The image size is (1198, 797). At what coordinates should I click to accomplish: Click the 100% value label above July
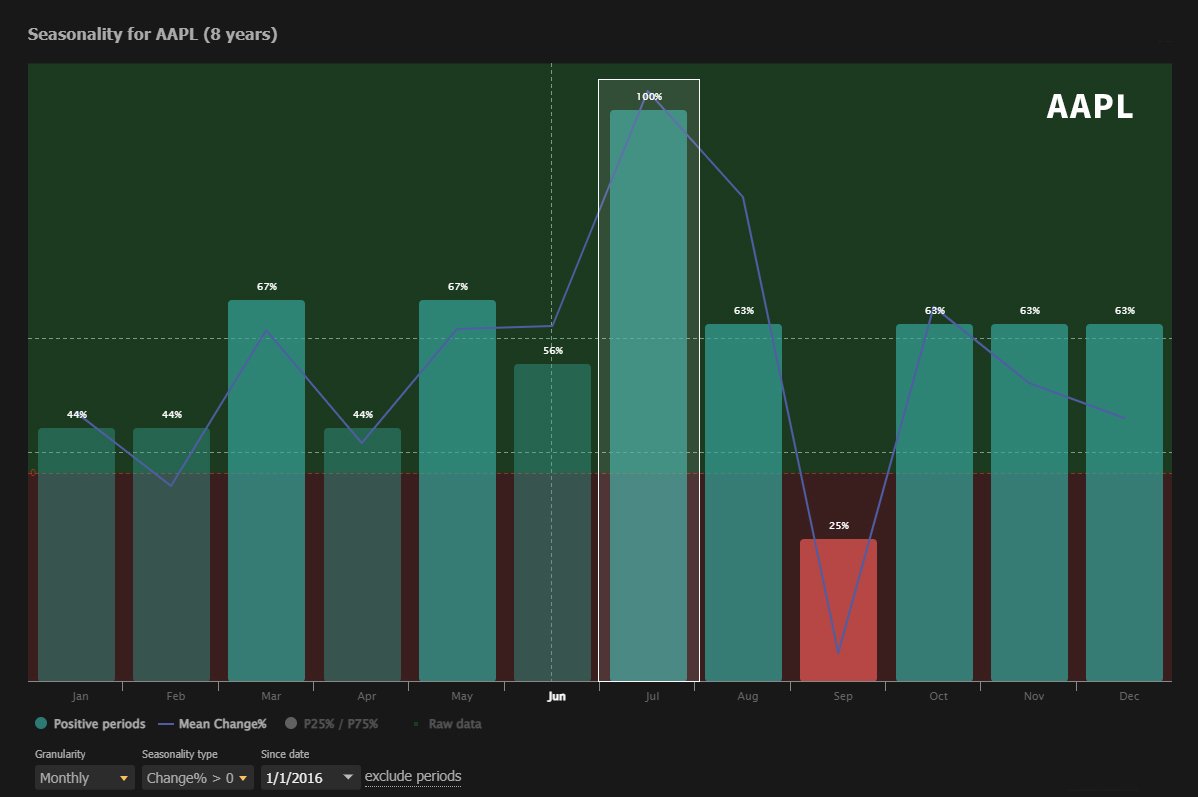click(x=649, y=96)
